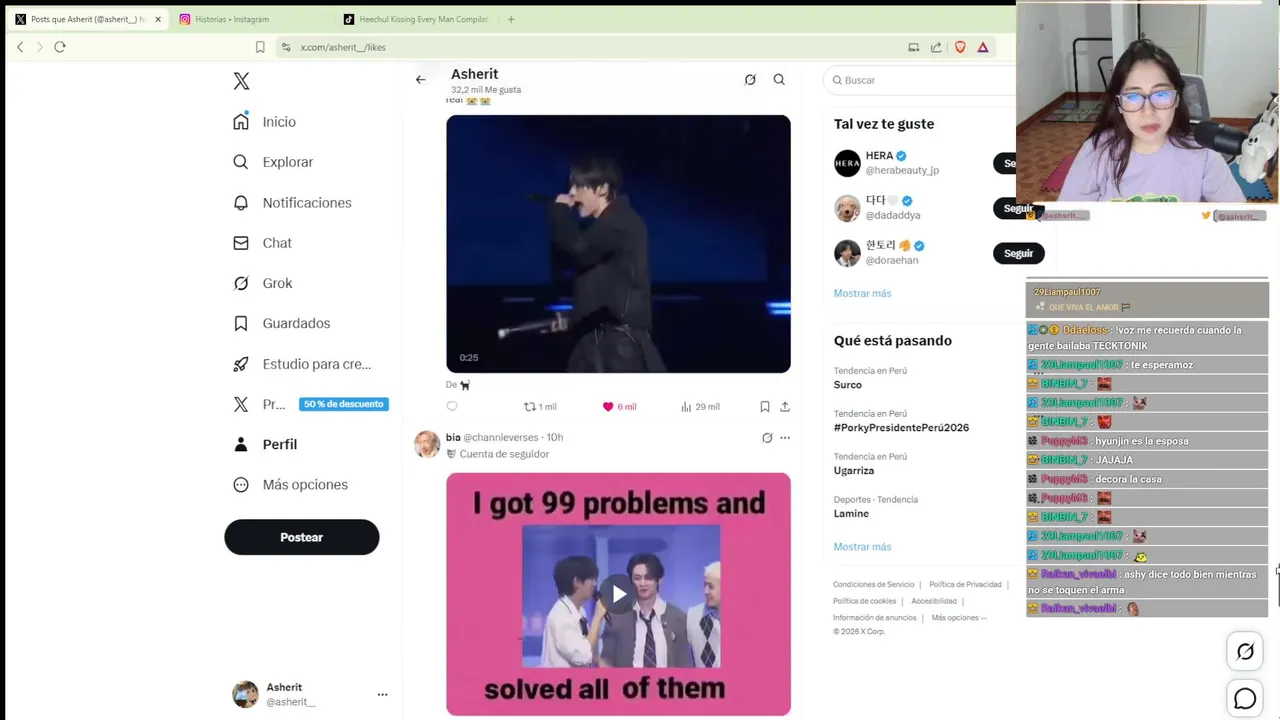Open Condiciones de Servicio link
This screenshot has height=720, width=1280.
pyautogui.click(x=874, y=584)
